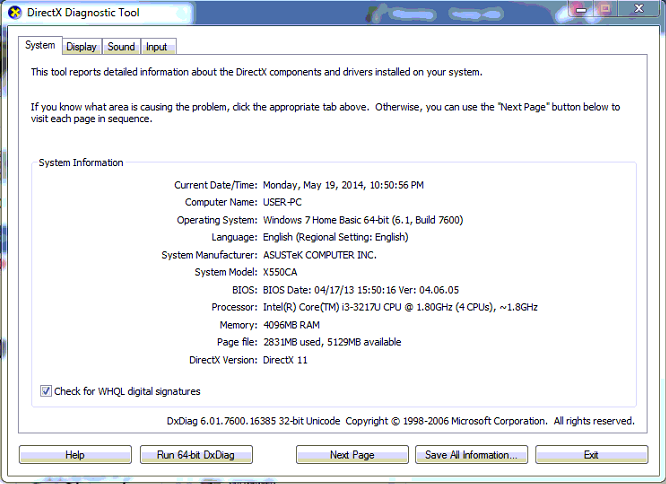Click the 'Operating System:' label
This screenshot has height=484, width=666.
[x=217, y=220]
